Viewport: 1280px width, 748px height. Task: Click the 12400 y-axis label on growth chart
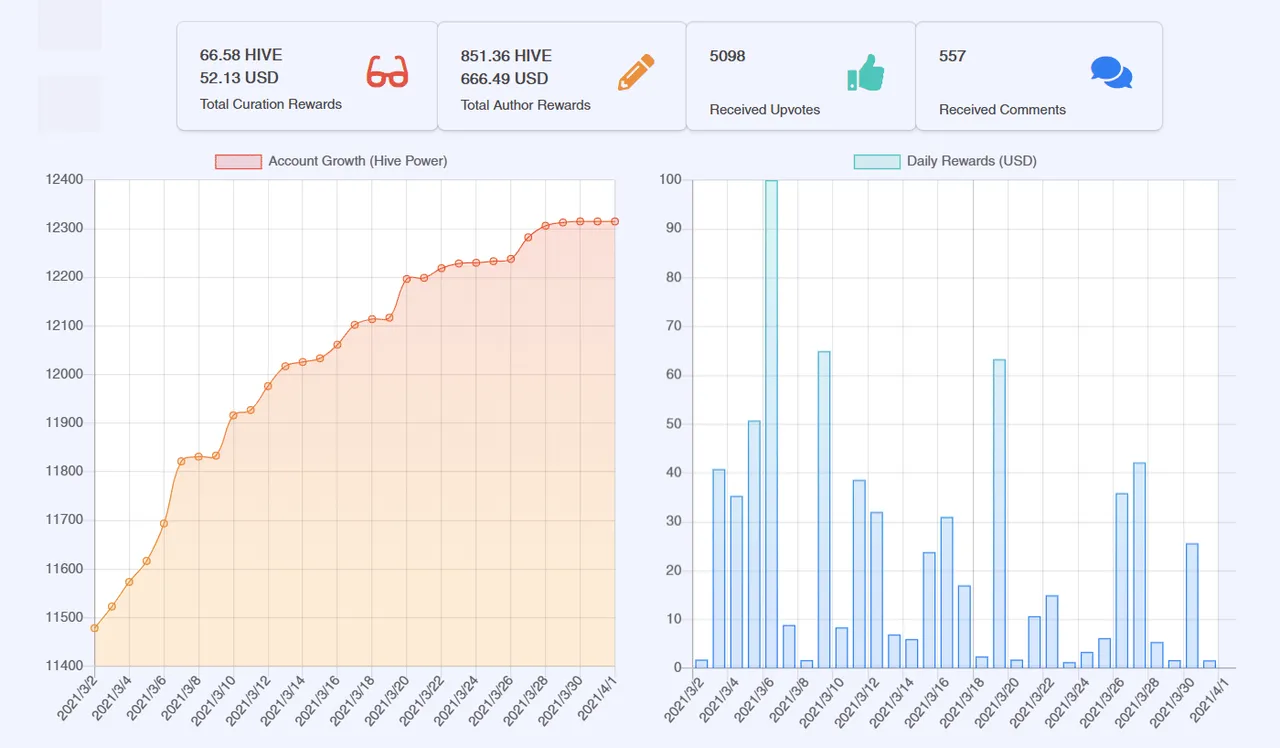[x=64, y=180]
